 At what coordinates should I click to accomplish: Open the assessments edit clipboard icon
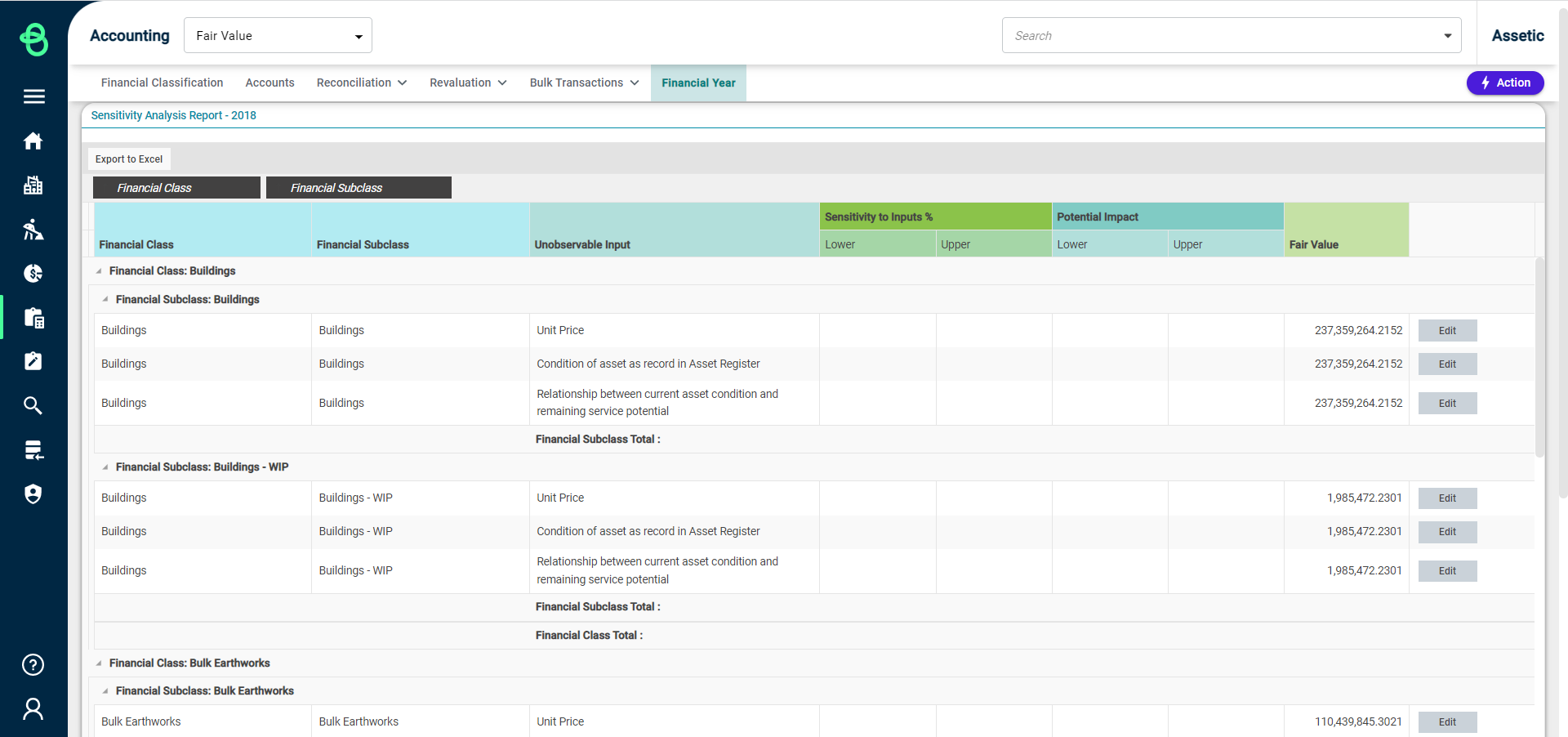pos(33,361)
